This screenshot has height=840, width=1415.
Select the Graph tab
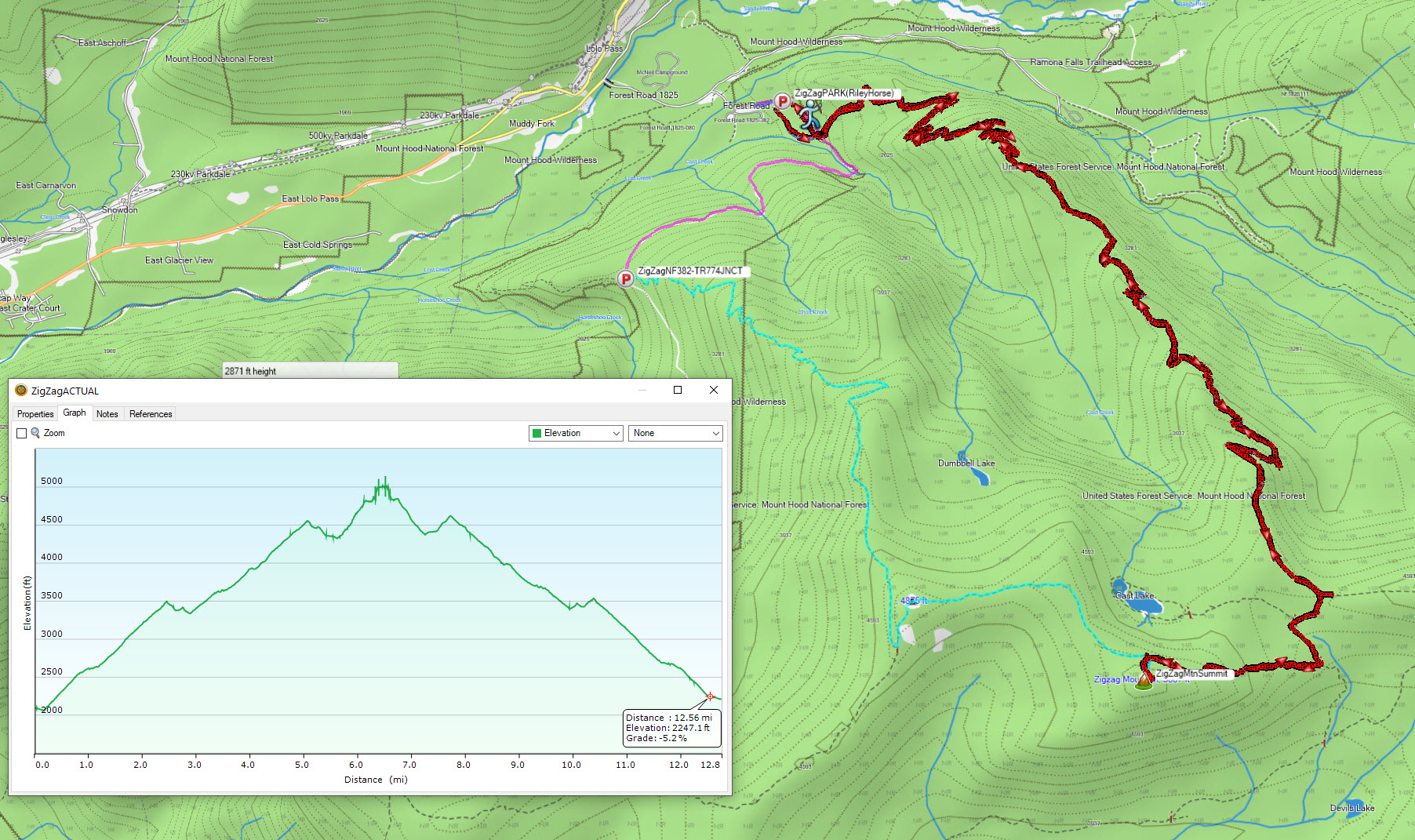(x=75, y=413)
